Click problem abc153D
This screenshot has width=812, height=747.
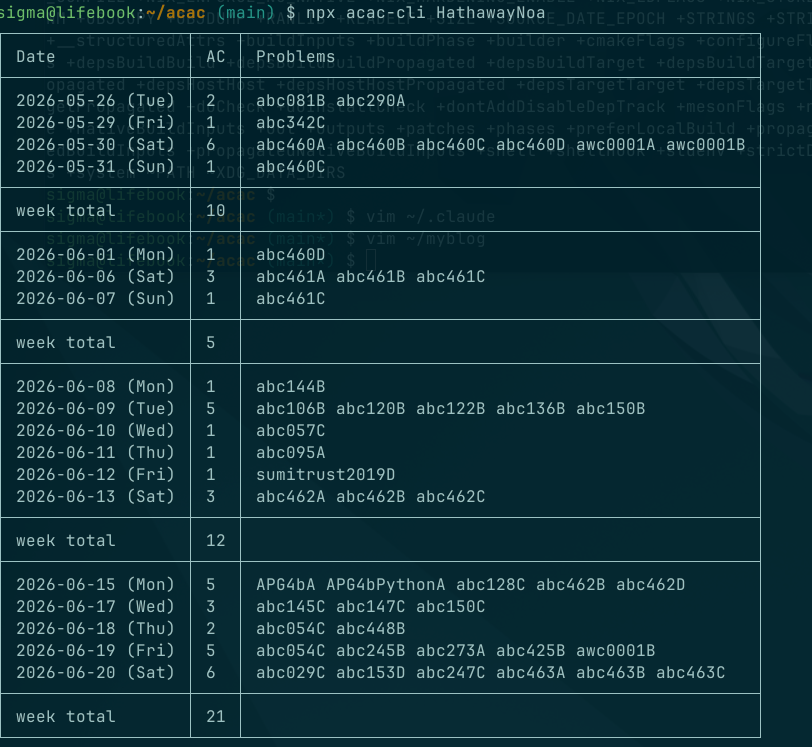click(x=371, y=673)
